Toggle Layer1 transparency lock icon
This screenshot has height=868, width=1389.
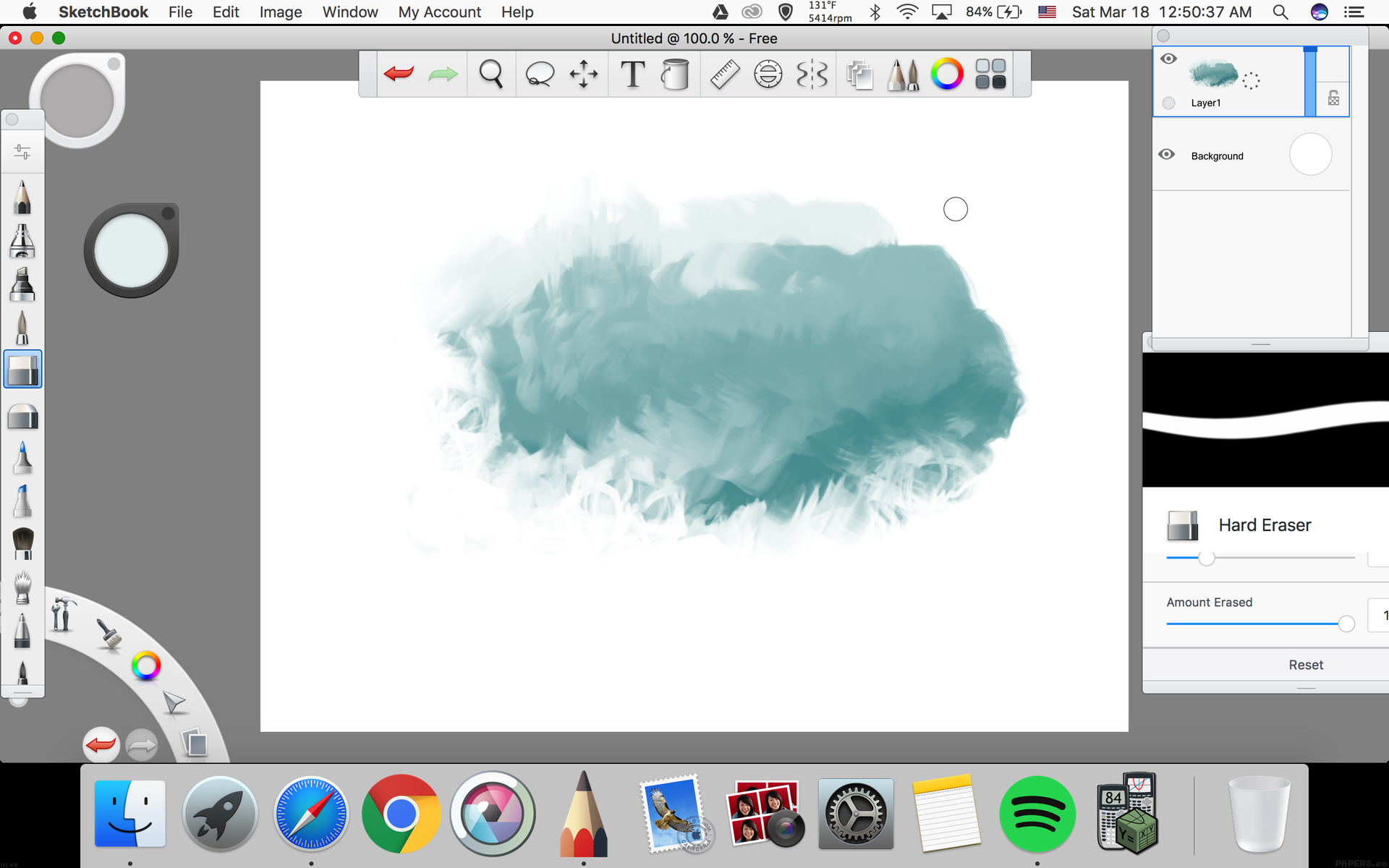(1333, 98)
